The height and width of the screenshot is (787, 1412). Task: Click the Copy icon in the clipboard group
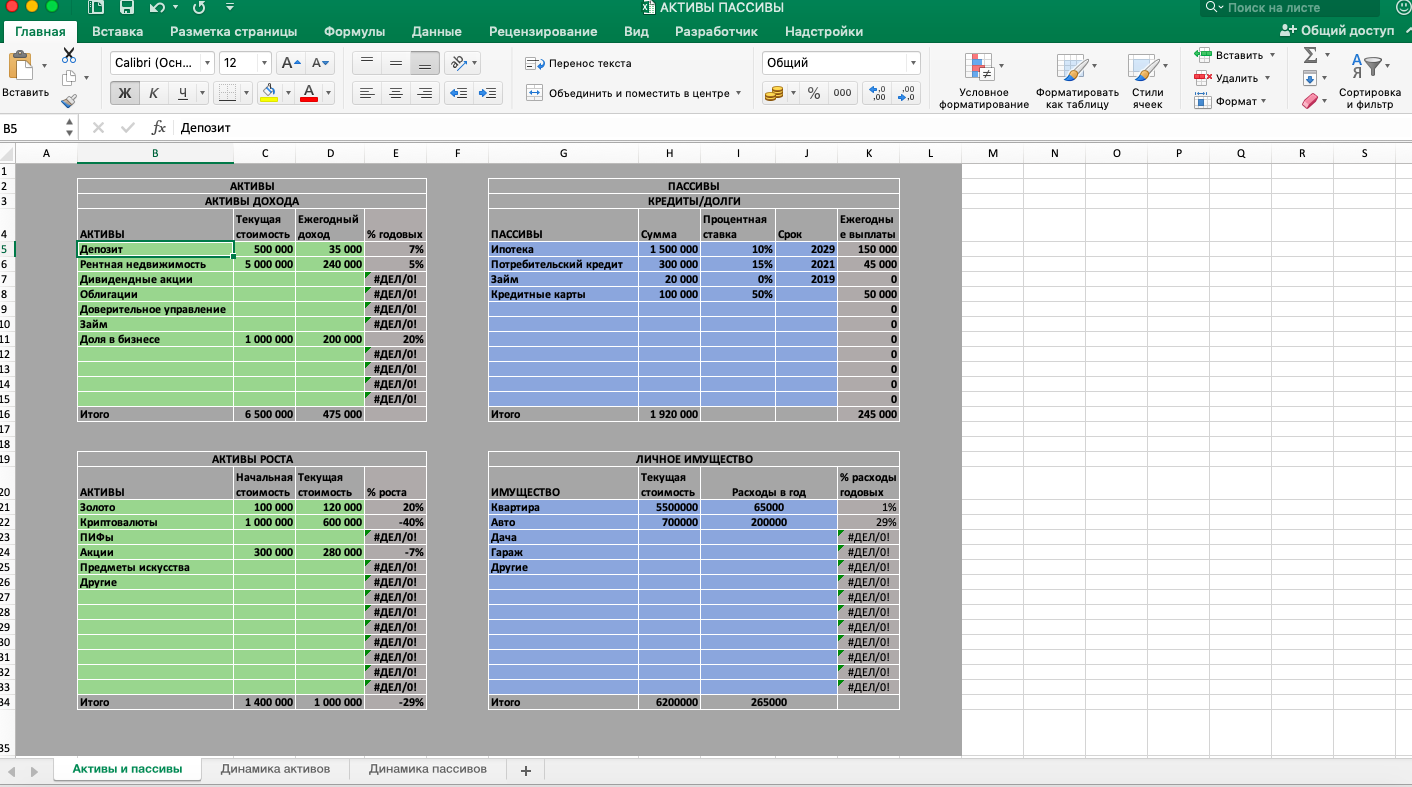pos(69,78)
